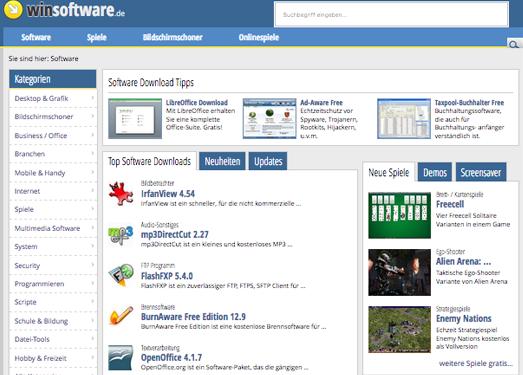This screenshot has height=375, width=523.
Task: Switch to the Updates tab
Action: (x=268, y=161)
